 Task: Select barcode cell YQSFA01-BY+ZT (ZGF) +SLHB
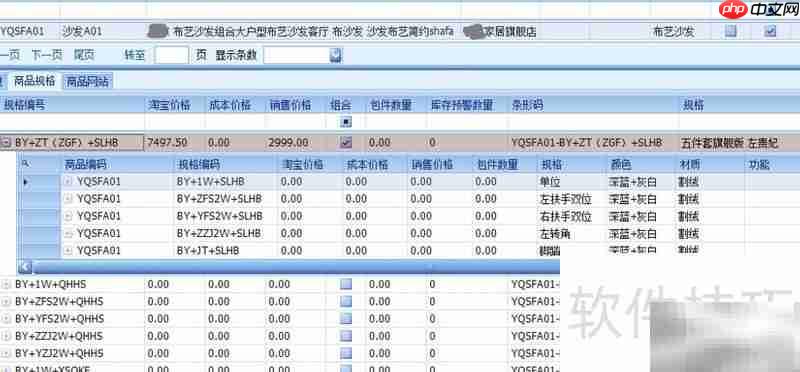pyautogui.click(x=593, y=143)
